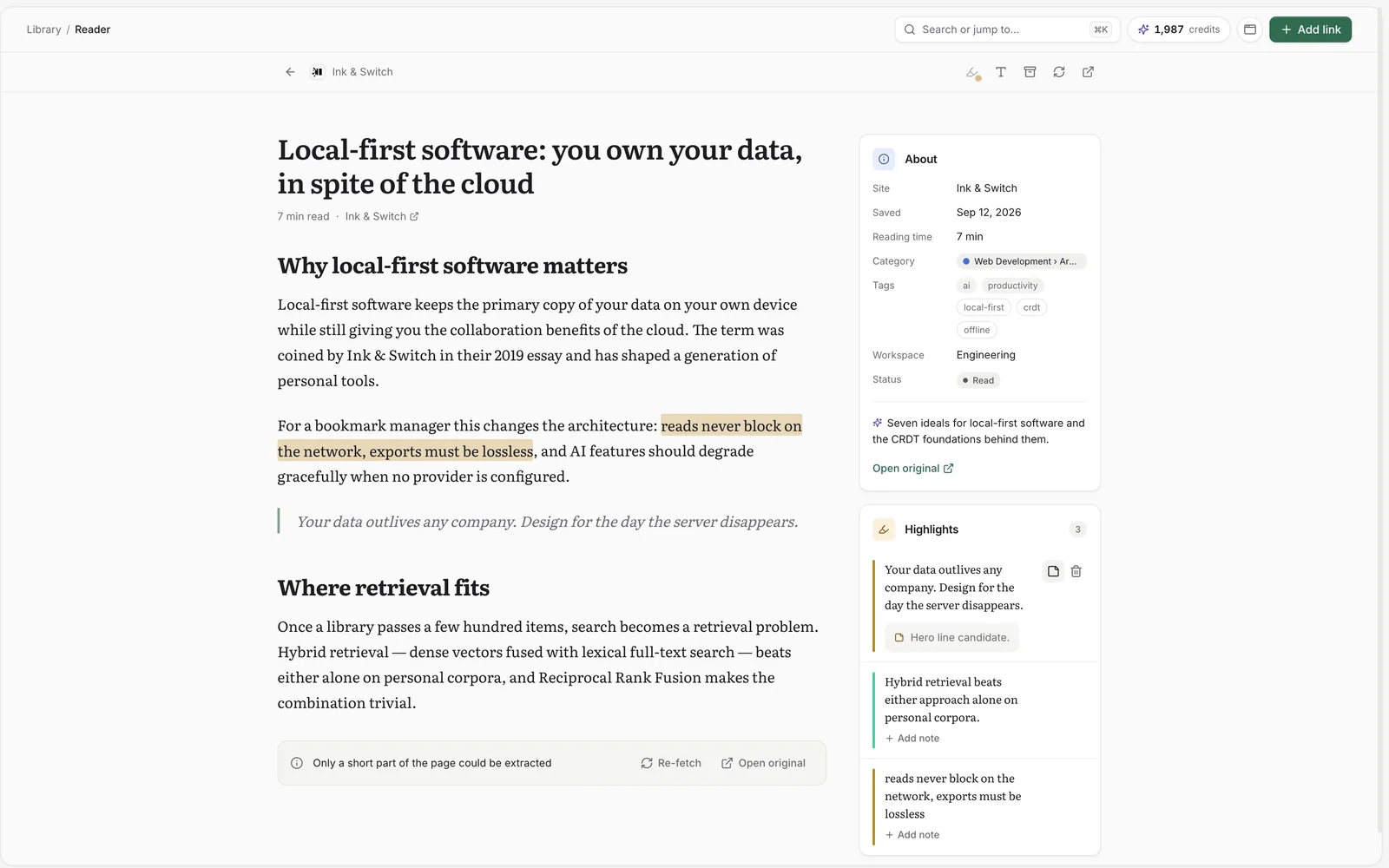
Task: Click the Highlights panel marker icon
Action: (x=884, y=529)
